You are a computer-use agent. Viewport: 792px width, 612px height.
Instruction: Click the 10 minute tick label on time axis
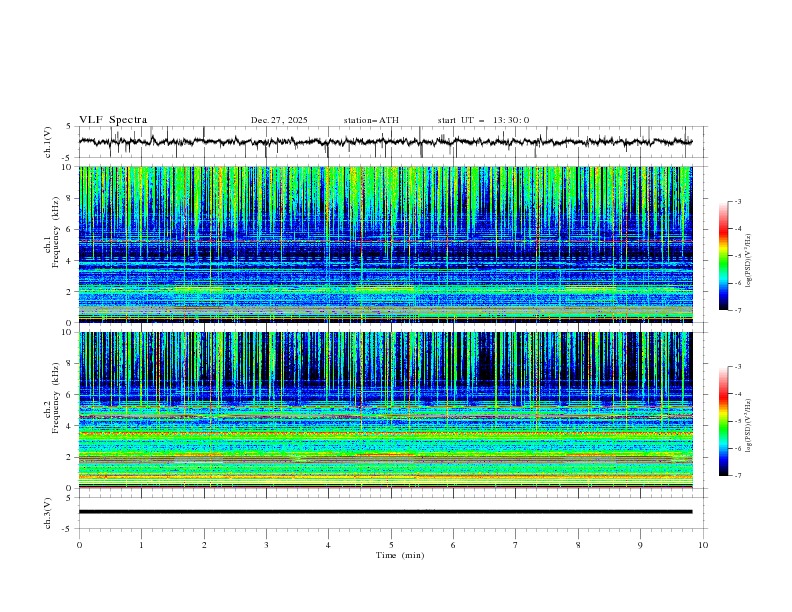tap(703, 546)
